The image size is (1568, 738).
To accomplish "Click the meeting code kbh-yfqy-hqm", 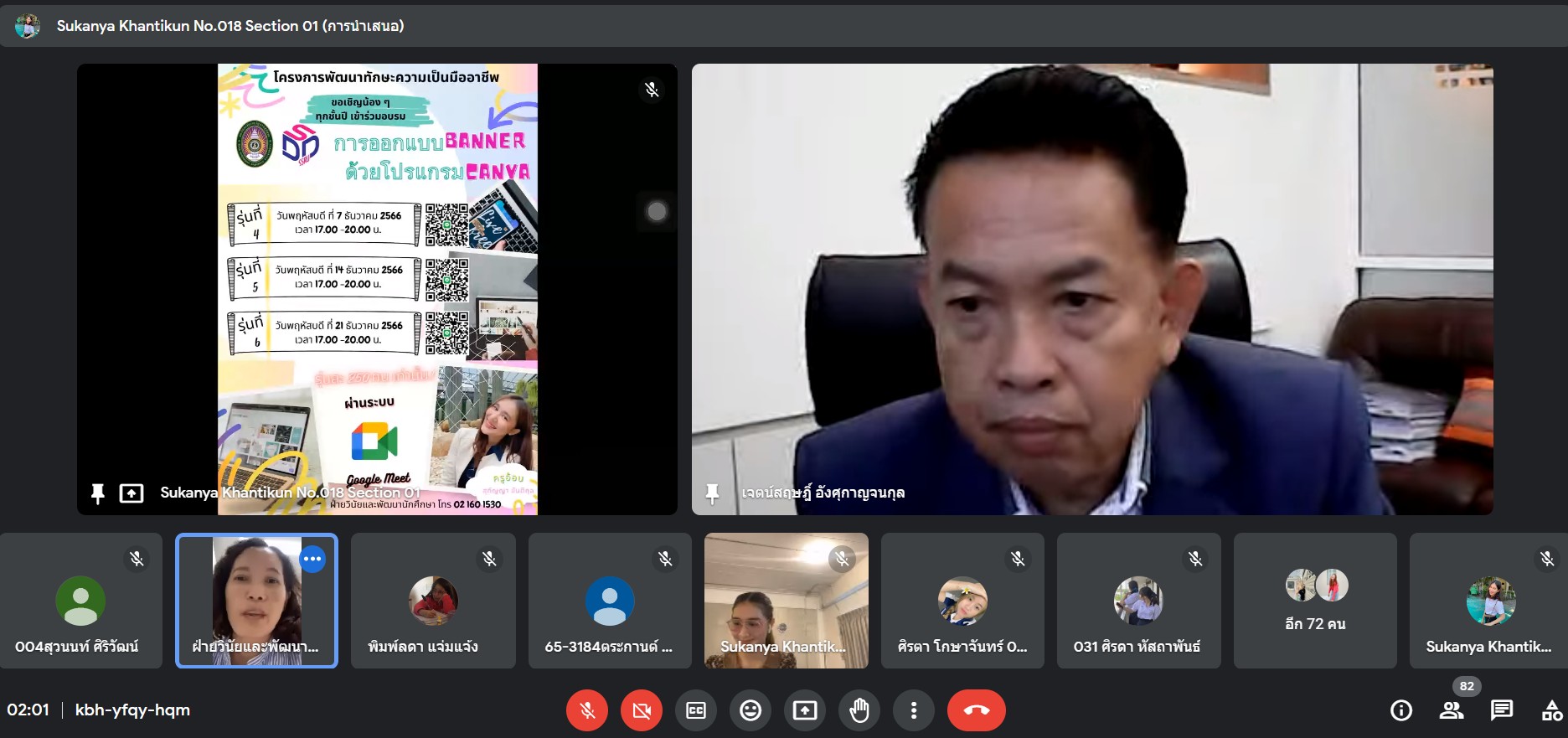I will tap(132, 710).
